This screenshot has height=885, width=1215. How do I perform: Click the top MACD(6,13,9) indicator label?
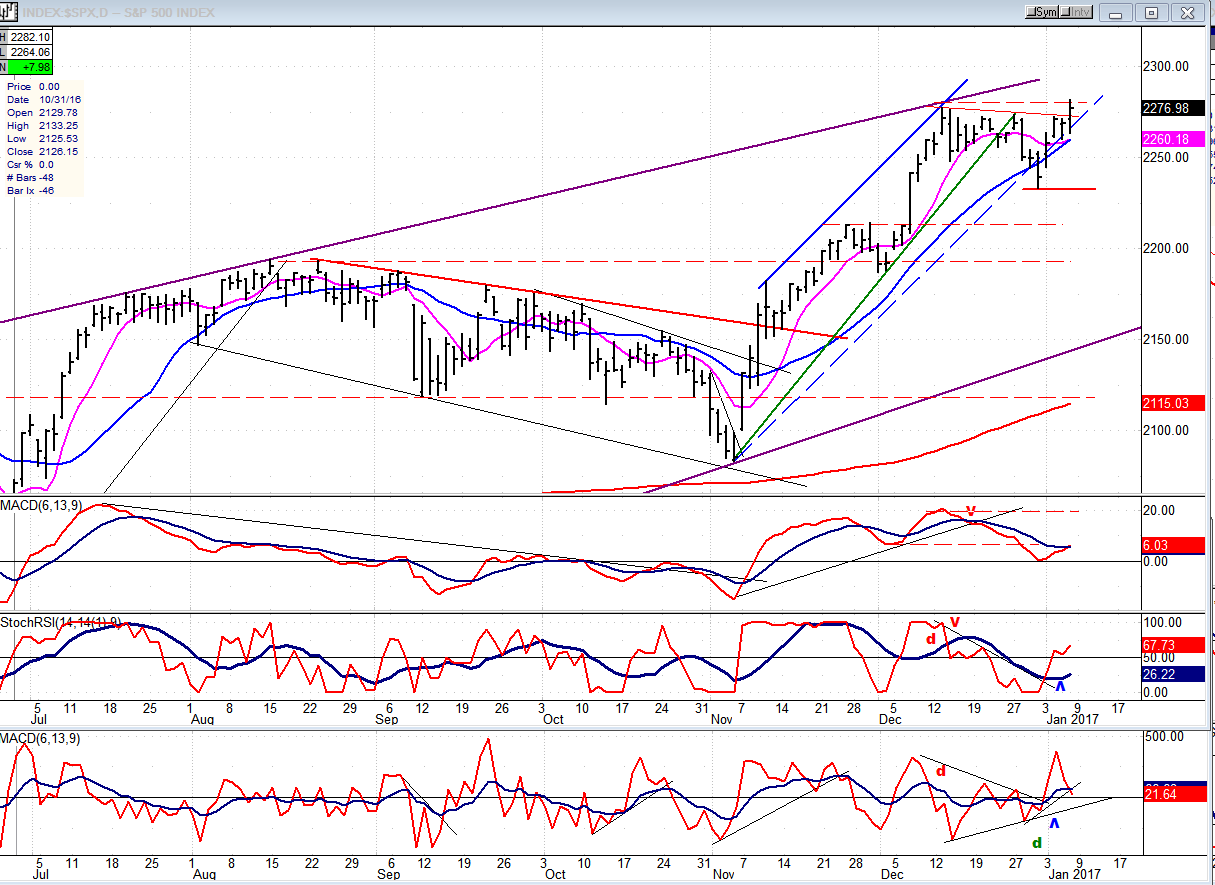click(41, 504)
